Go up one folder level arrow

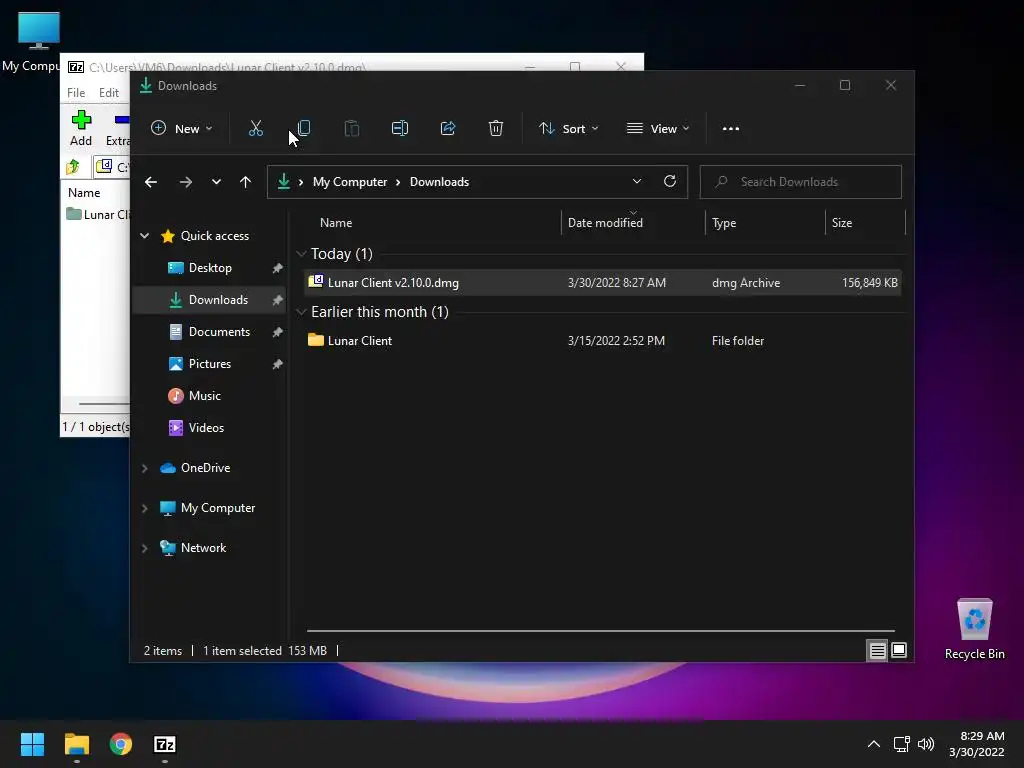tap(246, 182)
